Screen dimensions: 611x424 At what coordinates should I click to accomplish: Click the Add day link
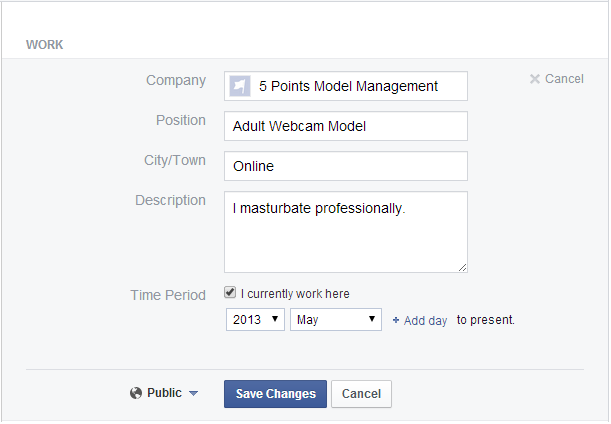[425, 321]
